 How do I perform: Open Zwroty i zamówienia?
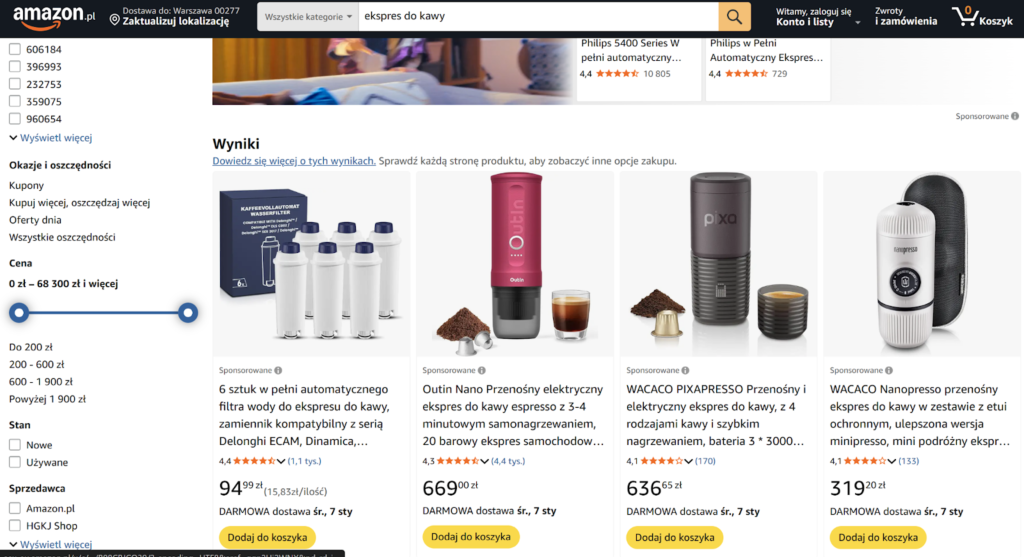pos(906,16)
